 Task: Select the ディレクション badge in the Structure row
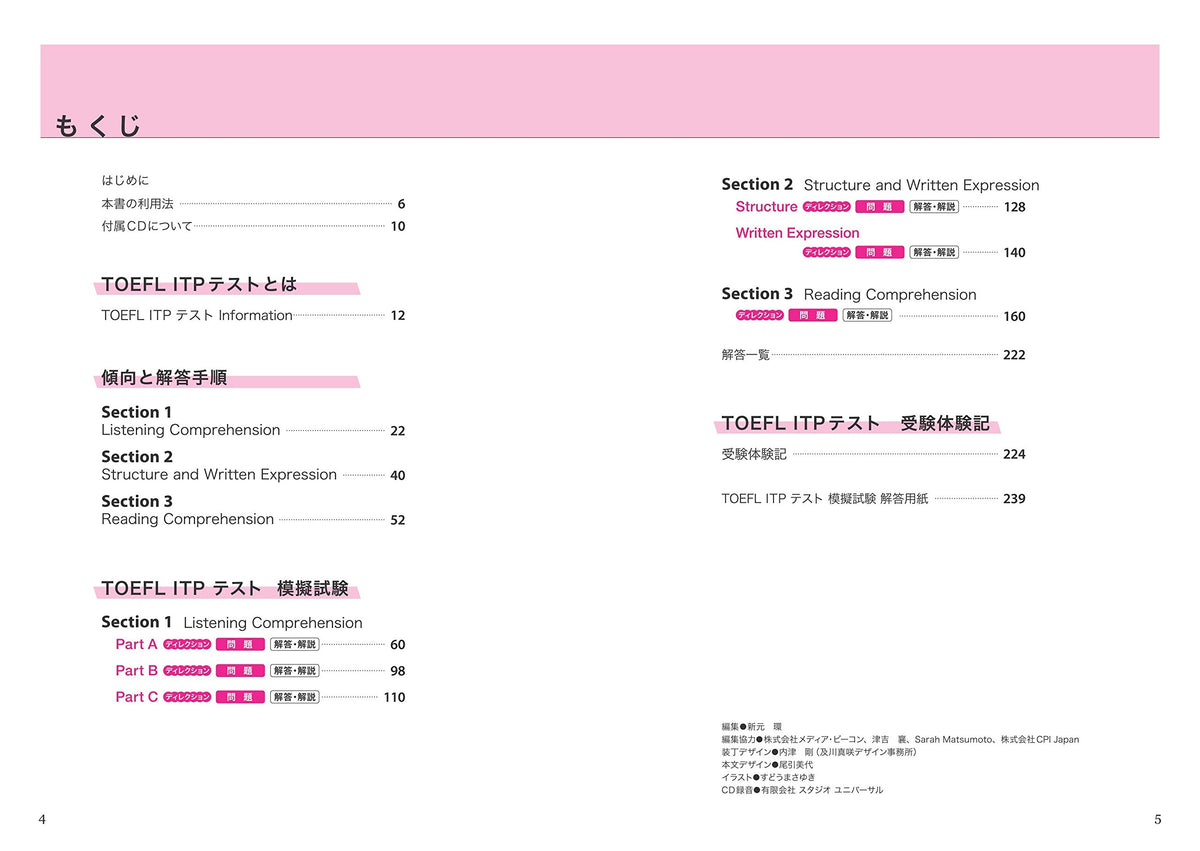(x=827, y=207)
